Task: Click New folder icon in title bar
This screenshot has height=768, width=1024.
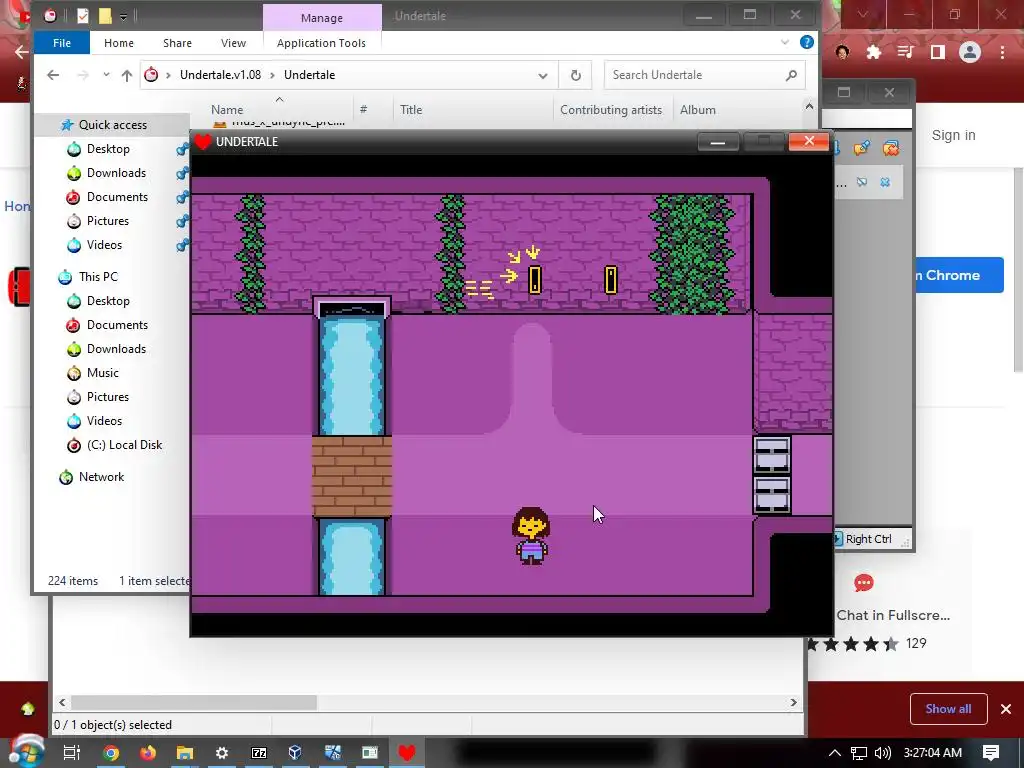Action: [x=104, y=16]
